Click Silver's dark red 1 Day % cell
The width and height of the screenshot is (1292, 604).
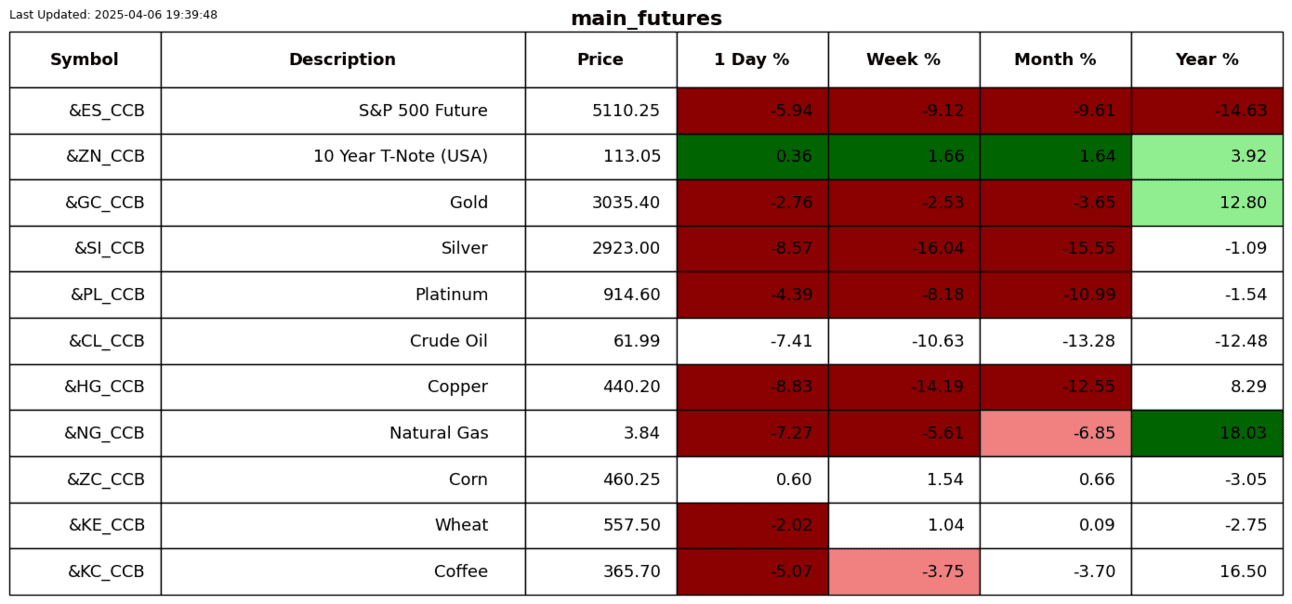tap(752, 249)
